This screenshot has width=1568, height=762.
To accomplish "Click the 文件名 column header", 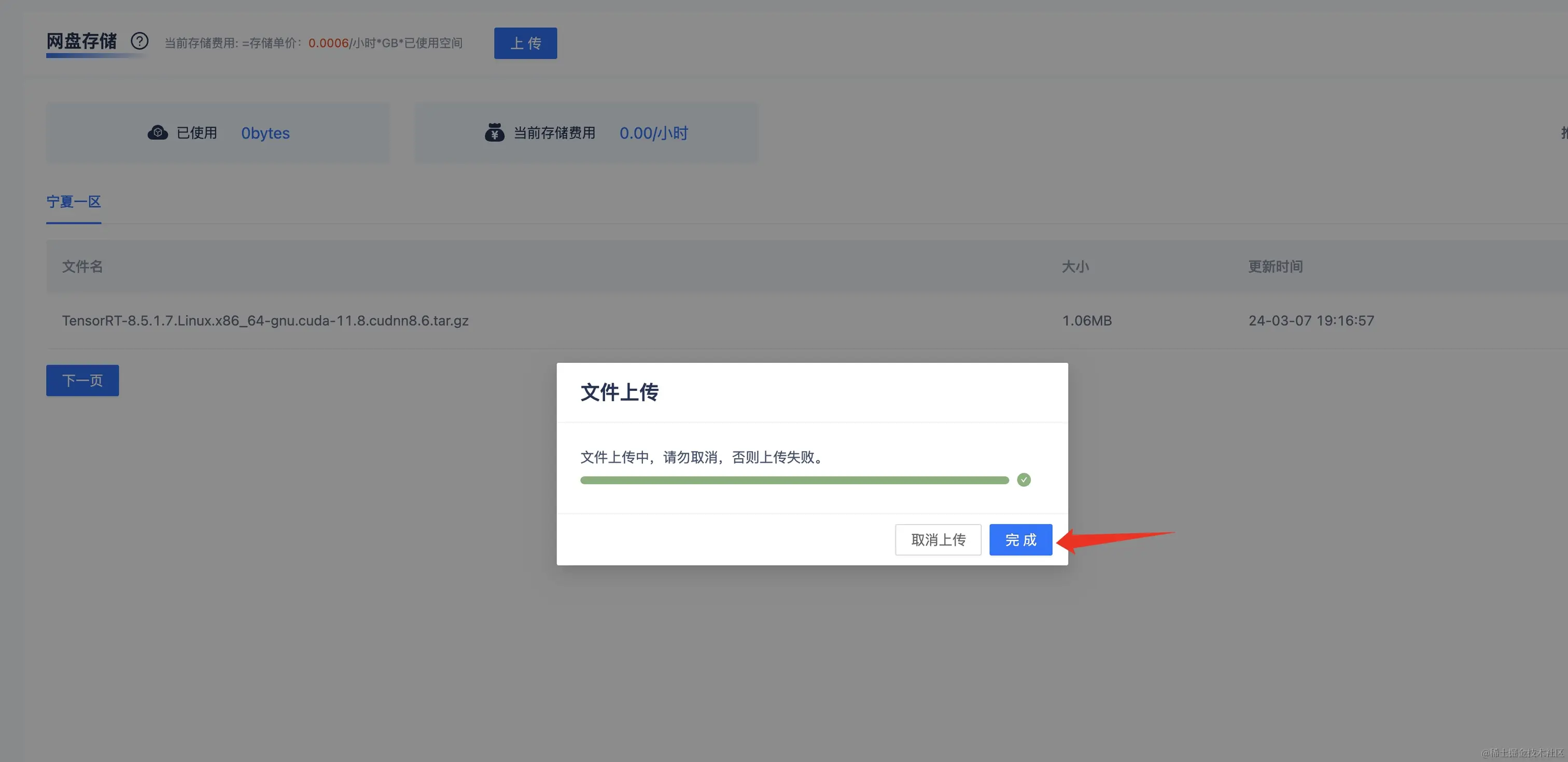I will point(82,266).
